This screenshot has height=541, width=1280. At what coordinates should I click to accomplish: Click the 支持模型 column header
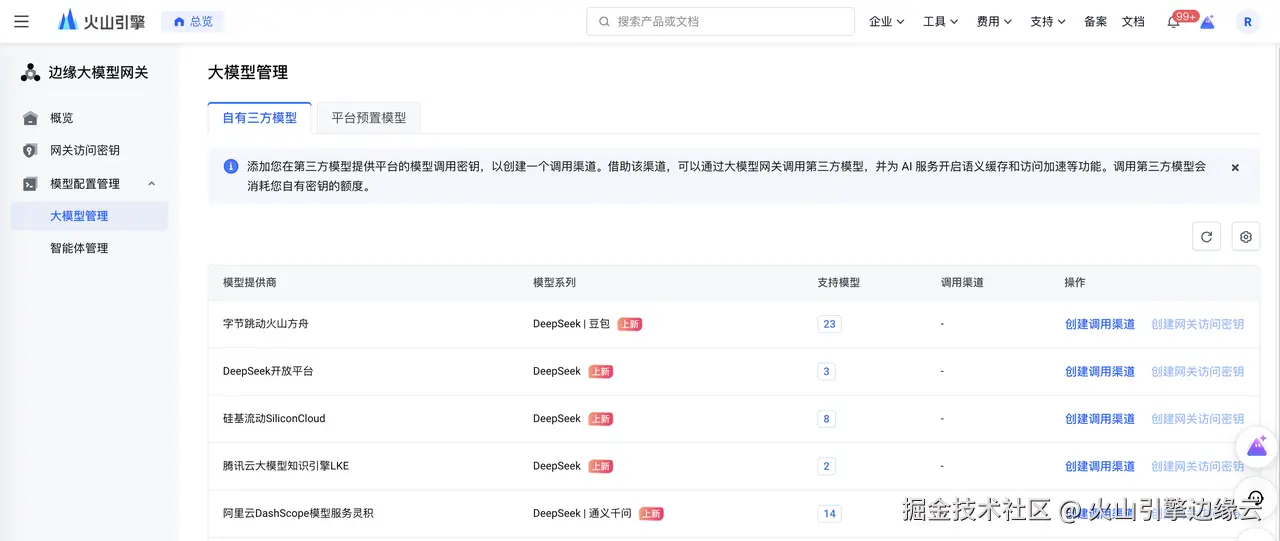point(838,283)
